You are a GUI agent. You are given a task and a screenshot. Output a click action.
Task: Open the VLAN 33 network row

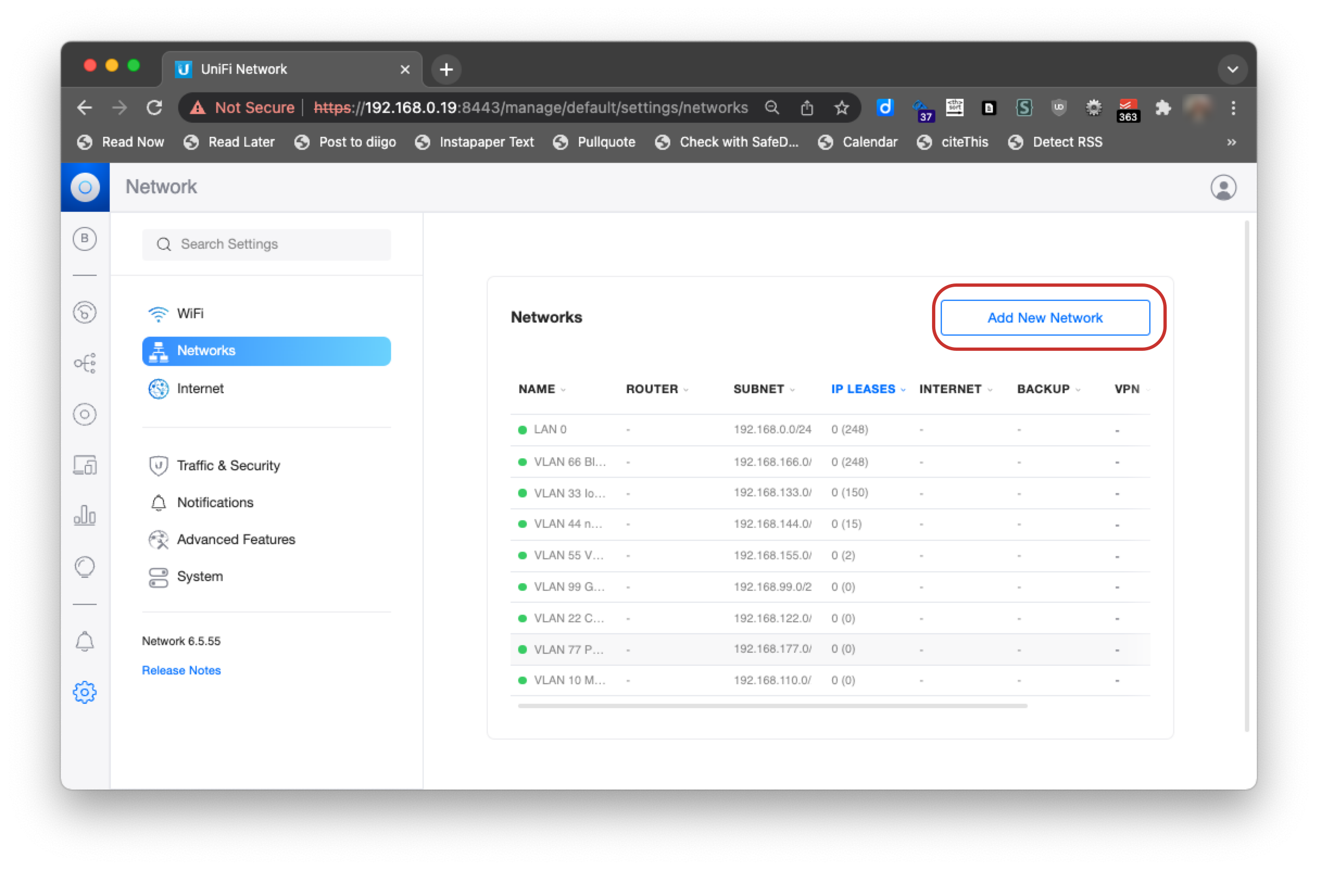(x=830, y=493)
